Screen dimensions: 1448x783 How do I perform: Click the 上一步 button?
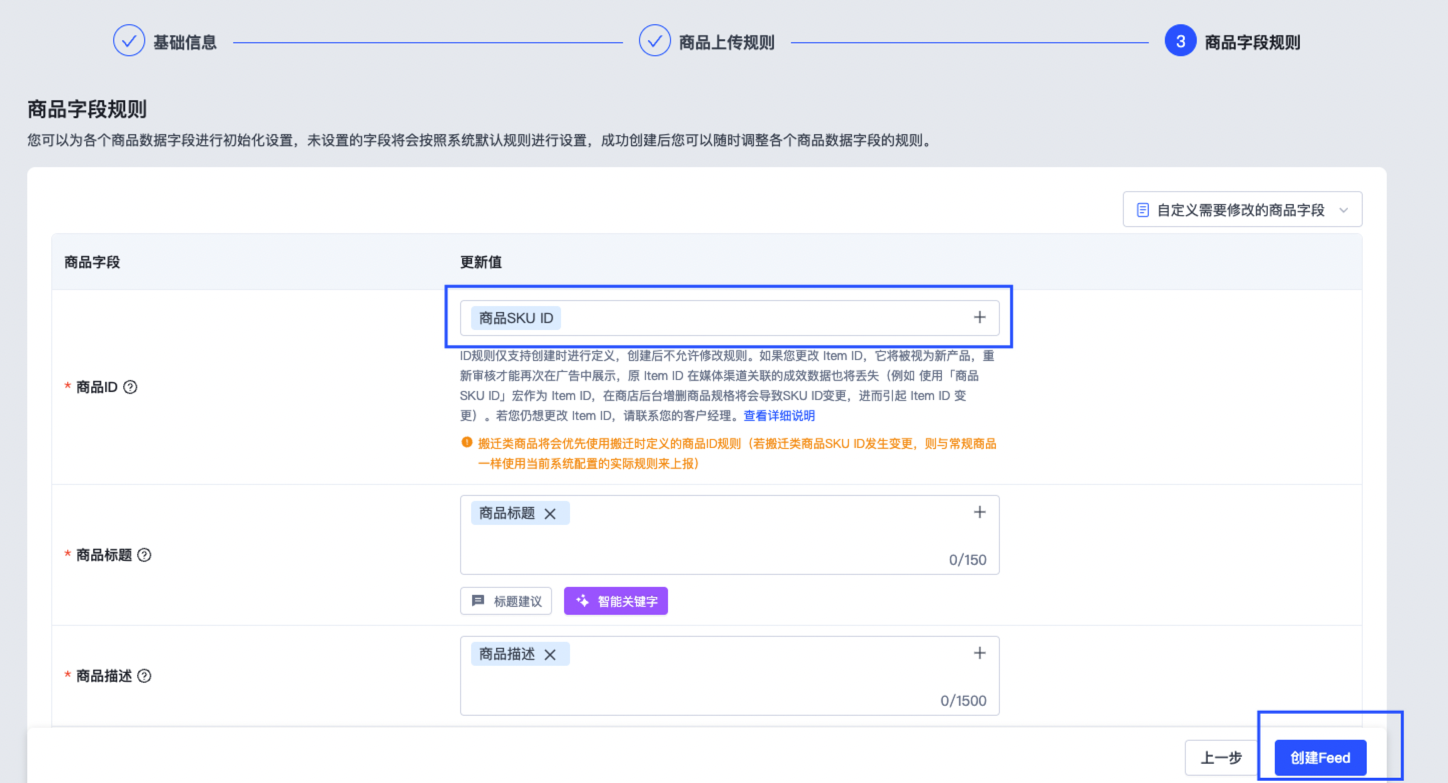[x=1222, y=757]
